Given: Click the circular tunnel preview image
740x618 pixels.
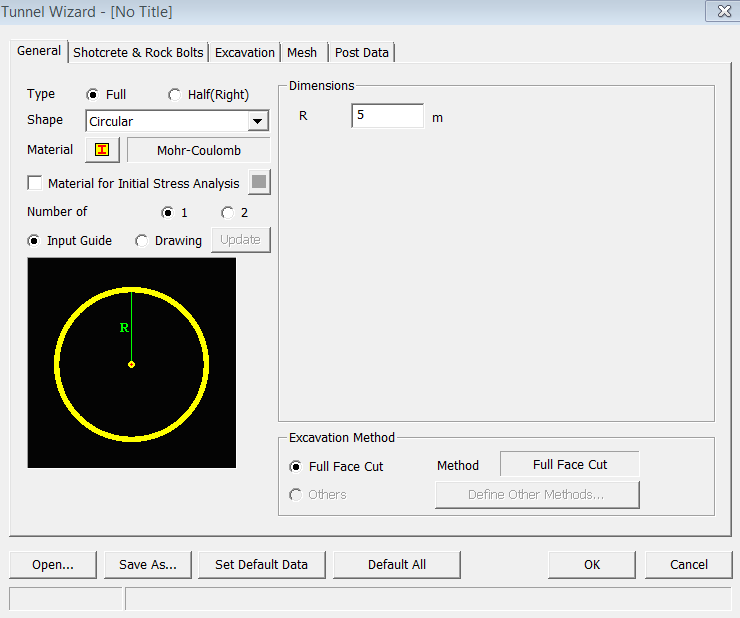Looking at the screenshot, I should (132, 363).
